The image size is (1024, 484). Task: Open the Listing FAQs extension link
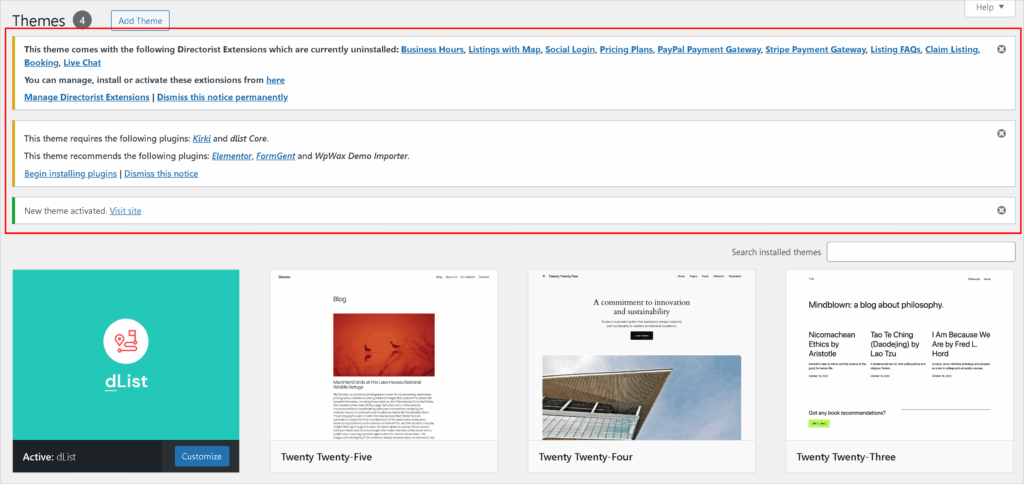click(x=895, y=50)
